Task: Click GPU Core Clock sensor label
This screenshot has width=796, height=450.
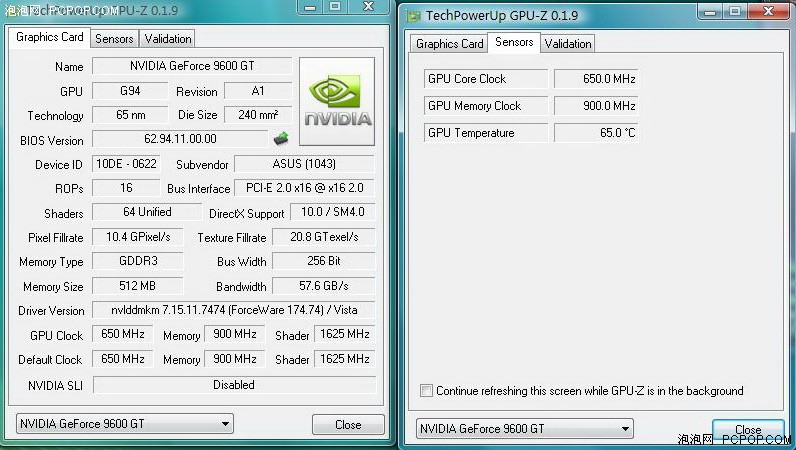Action: coord(486,79)
